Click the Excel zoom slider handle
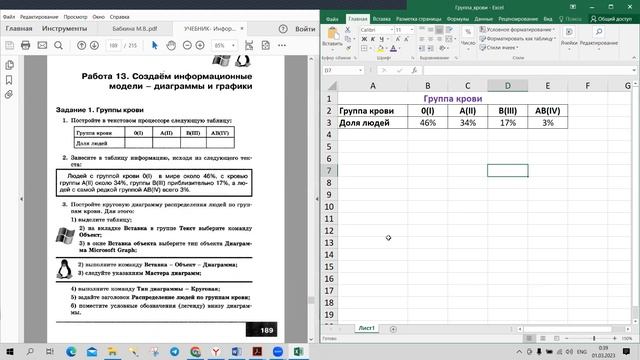Viewport: 640px width, 360px height. coord(594,338)
